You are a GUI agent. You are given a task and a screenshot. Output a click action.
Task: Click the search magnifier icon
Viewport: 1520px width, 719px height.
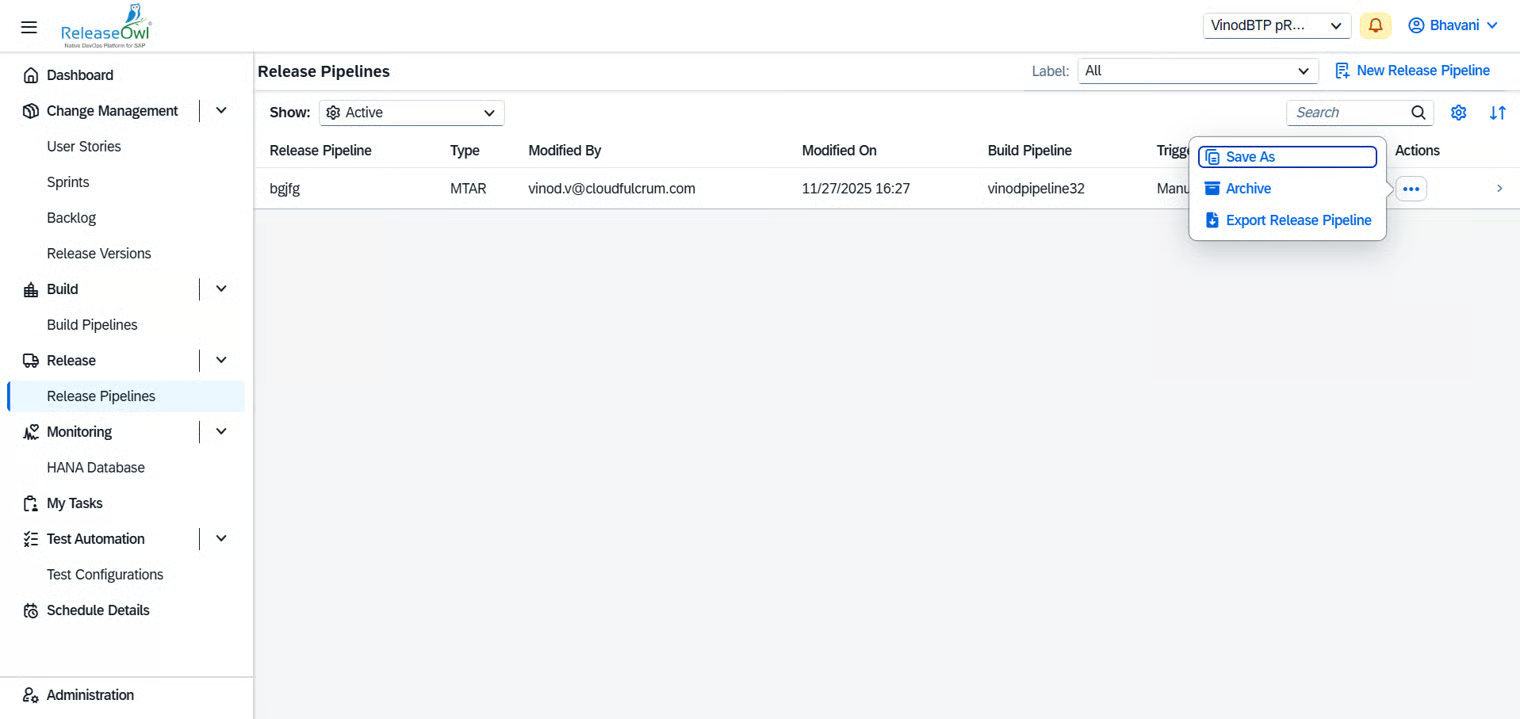click(x=1418, y=113)
